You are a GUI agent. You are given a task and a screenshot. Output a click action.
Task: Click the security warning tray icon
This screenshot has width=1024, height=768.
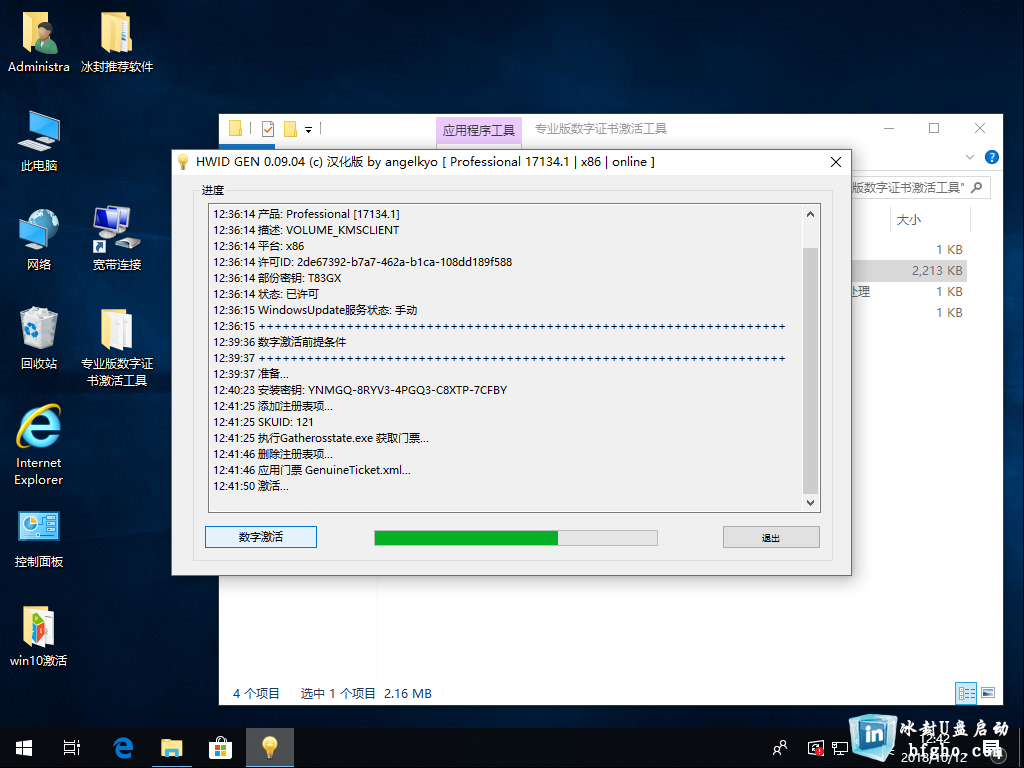point(816,748)
